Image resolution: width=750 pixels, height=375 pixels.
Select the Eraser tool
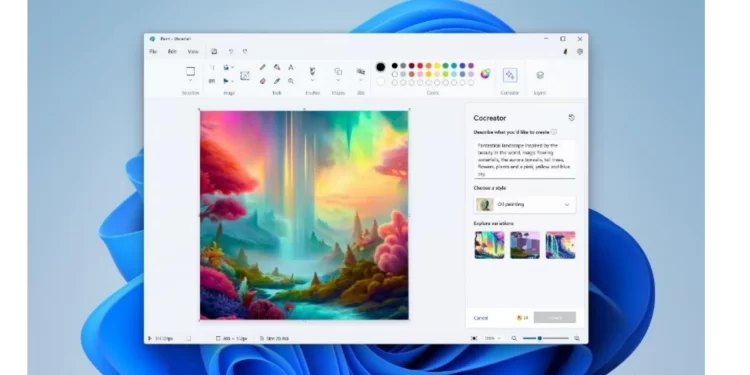pos(263,81)
